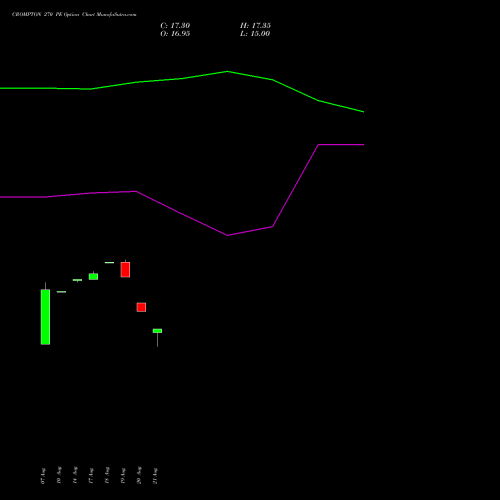Image resolution: width=500 pixels, height=500 pixels.
Task: Click the red candle above 20 Aug
Action: [141, 307]
